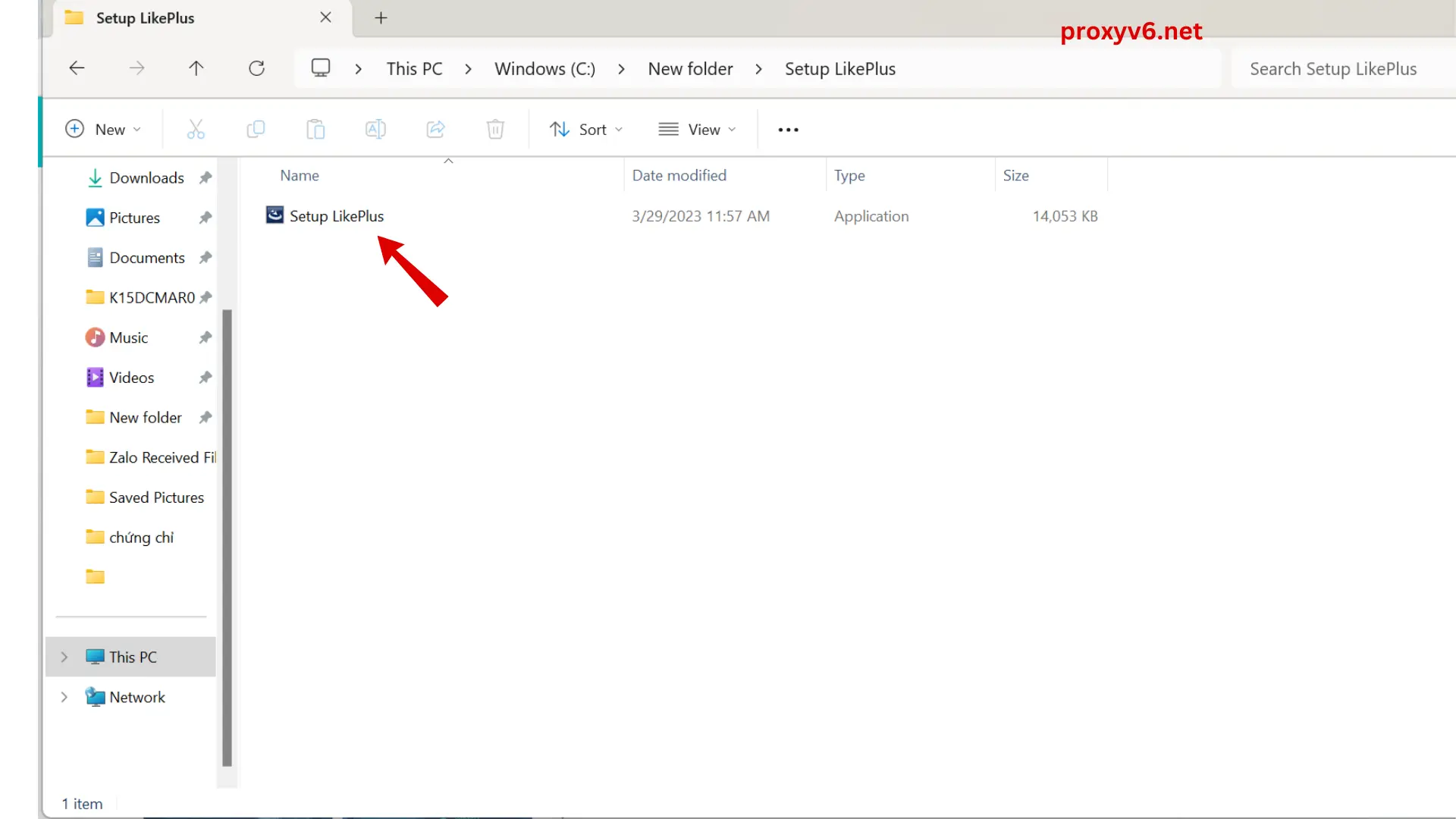Open the View layout dropdown
The width and height of the screenshot is (1456, 819).
[697, 130]
